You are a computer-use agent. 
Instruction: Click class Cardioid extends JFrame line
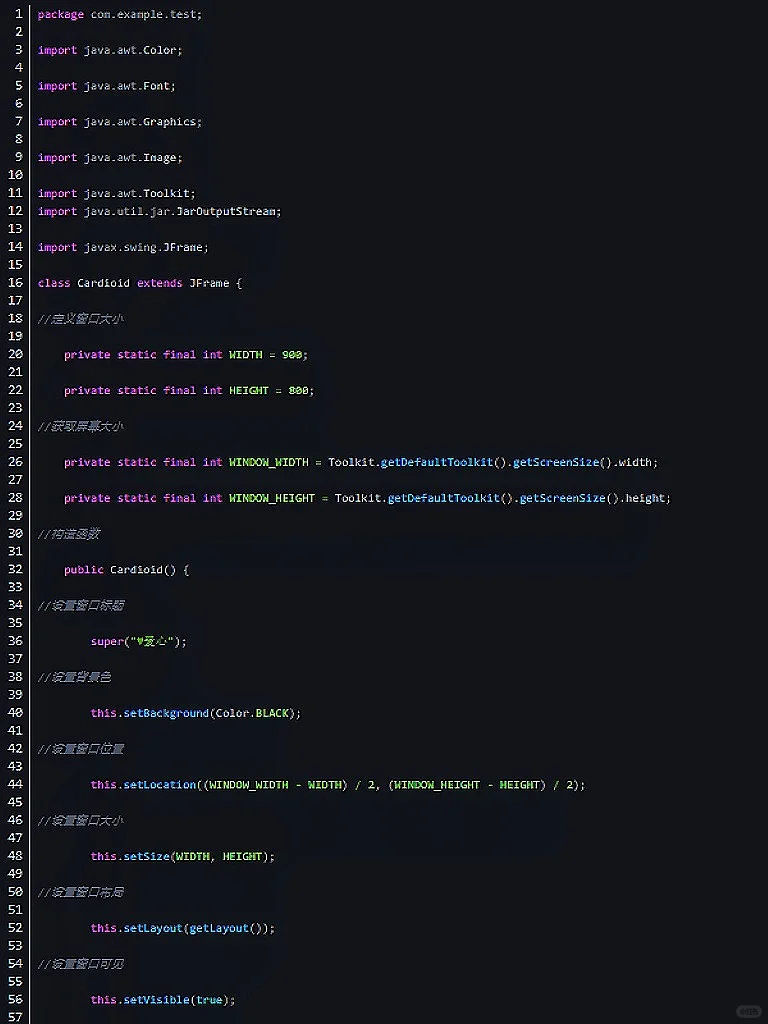click(x=140, y=283)
